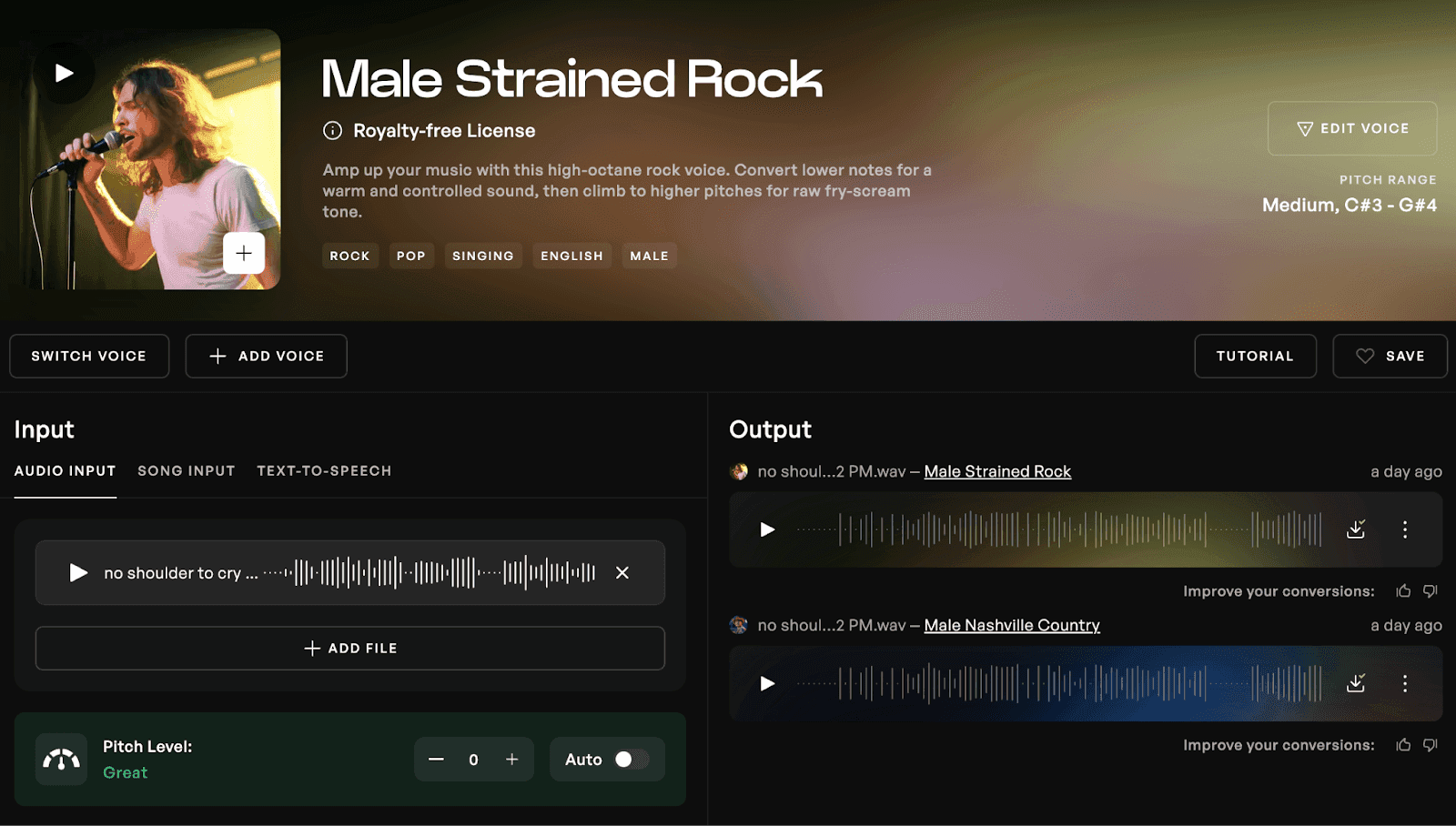Image resolution: width=1456 pixels, height=826 pixels.
Task: Click the Add Voice button
Action: click(x=266, y=356)
